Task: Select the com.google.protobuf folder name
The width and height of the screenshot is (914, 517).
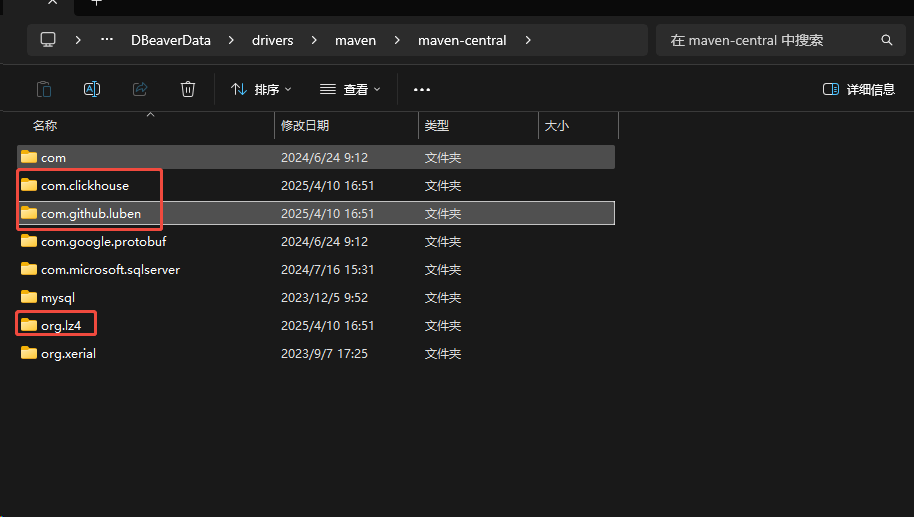Action: pos(104,241)
